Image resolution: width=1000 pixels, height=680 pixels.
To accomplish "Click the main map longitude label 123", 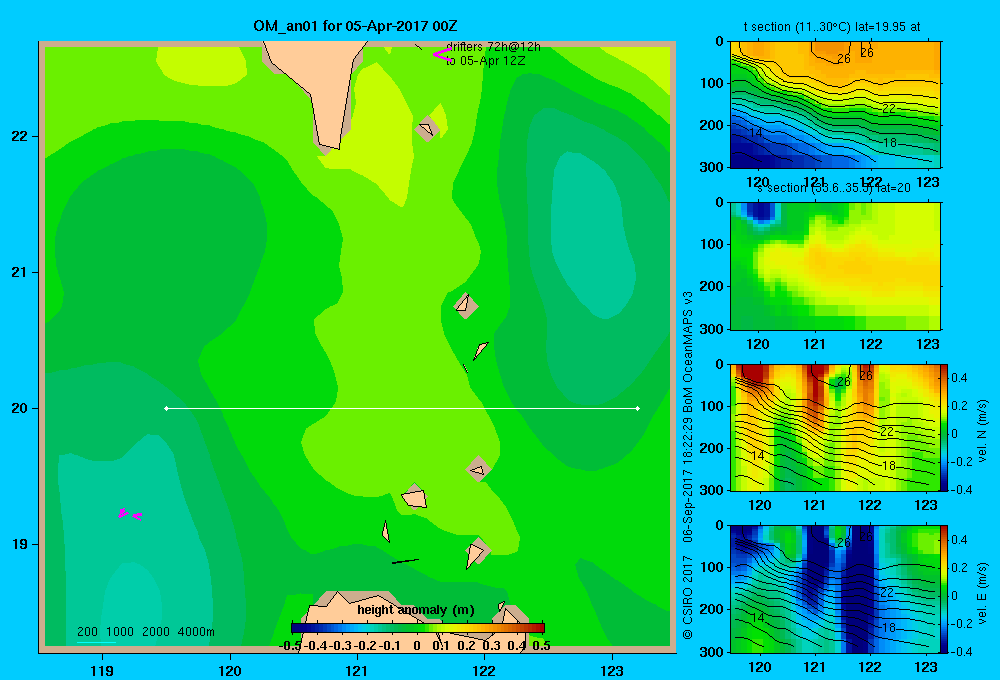I will pyautogui.click(x=612, y=670).
